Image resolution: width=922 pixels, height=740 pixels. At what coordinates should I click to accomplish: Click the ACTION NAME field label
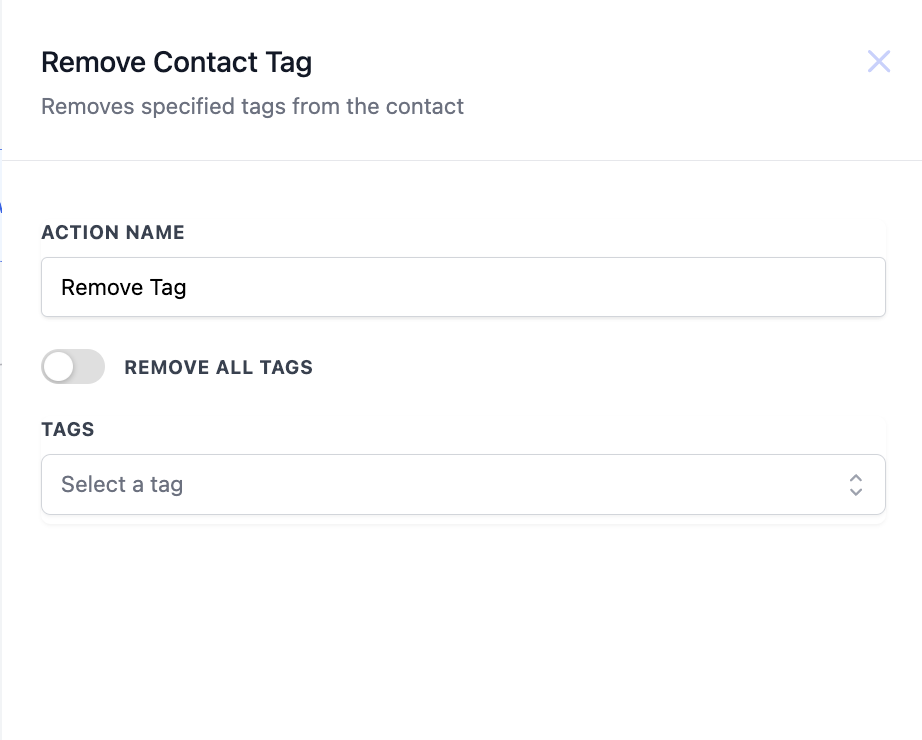click(x=113, y=232)
